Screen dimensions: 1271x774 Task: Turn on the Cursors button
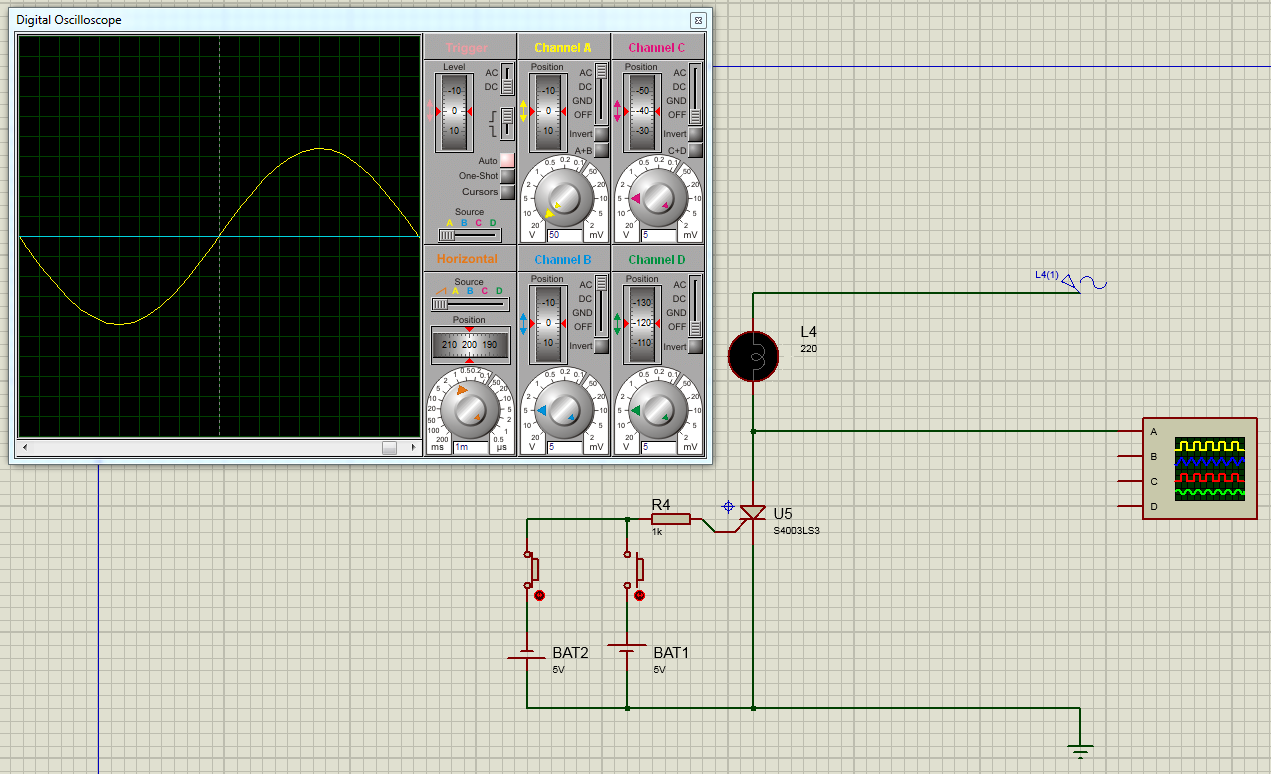(x=507, y=192)
